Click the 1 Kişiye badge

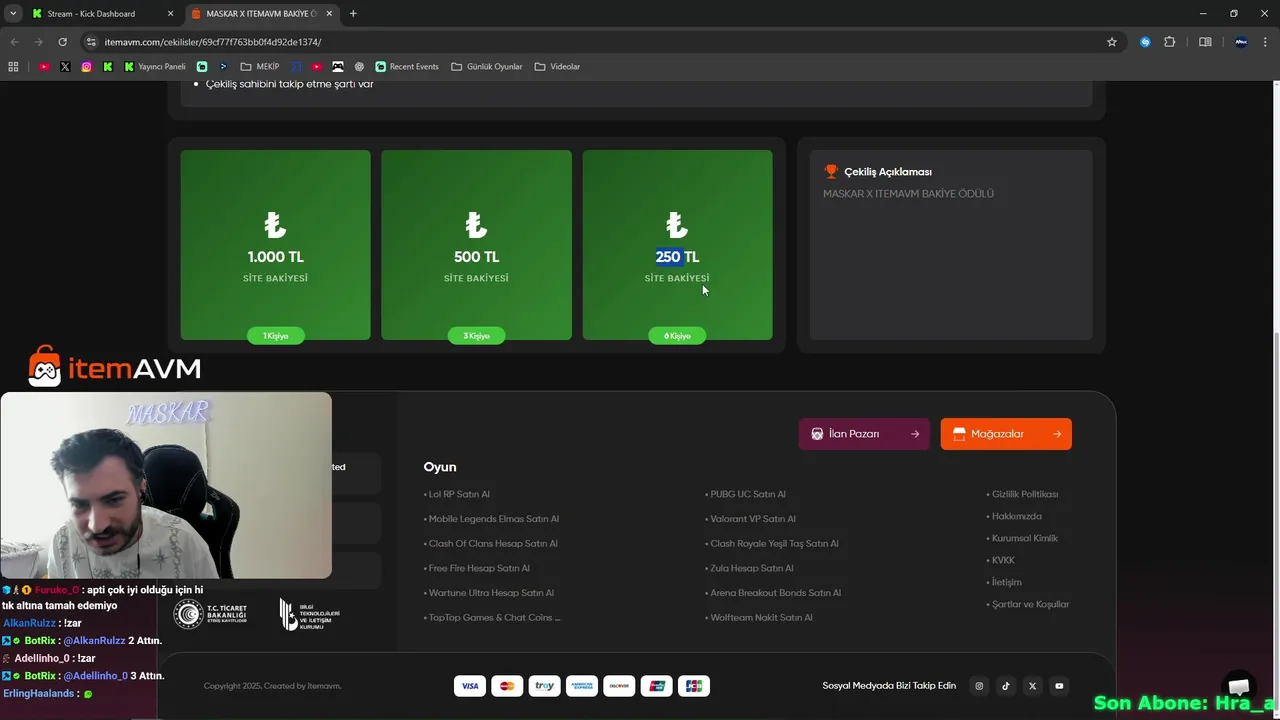[x=275, y=336]
